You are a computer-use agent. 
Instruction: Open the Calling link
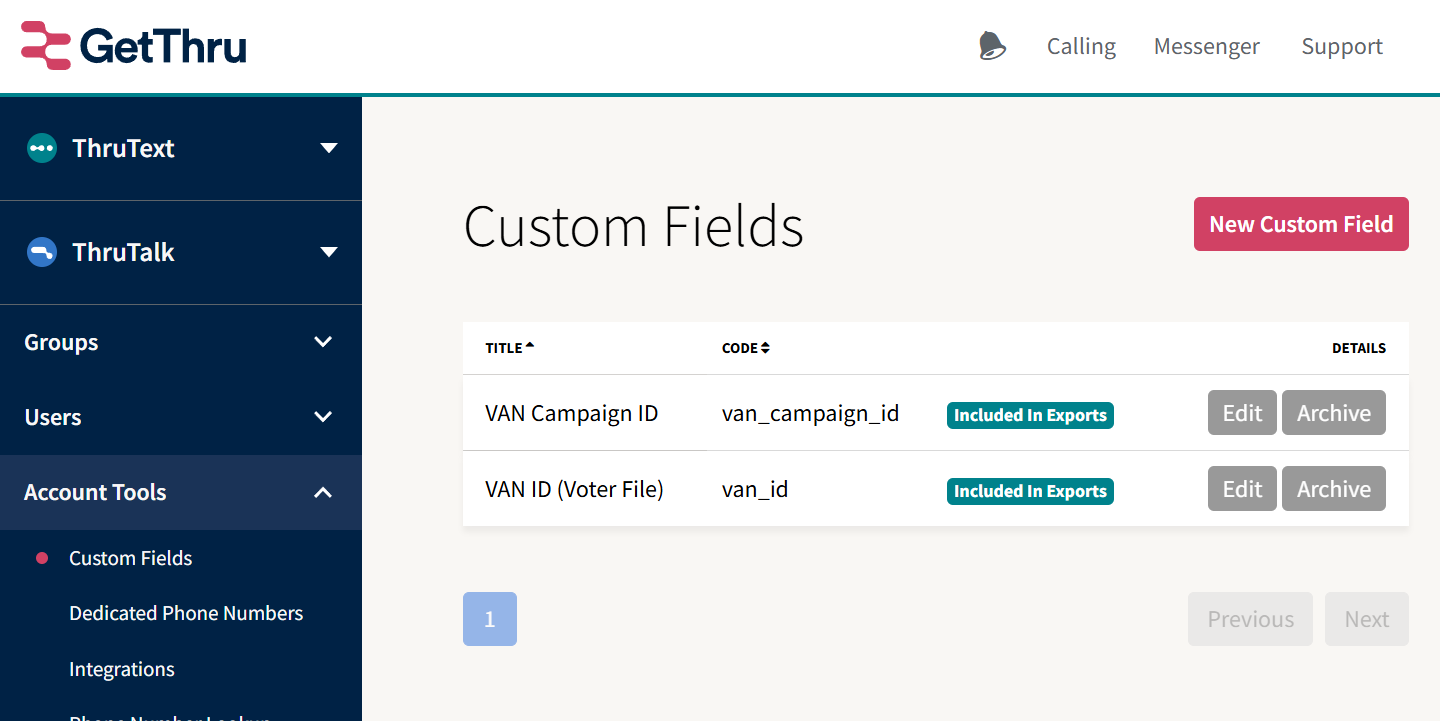pos(1081,46)
